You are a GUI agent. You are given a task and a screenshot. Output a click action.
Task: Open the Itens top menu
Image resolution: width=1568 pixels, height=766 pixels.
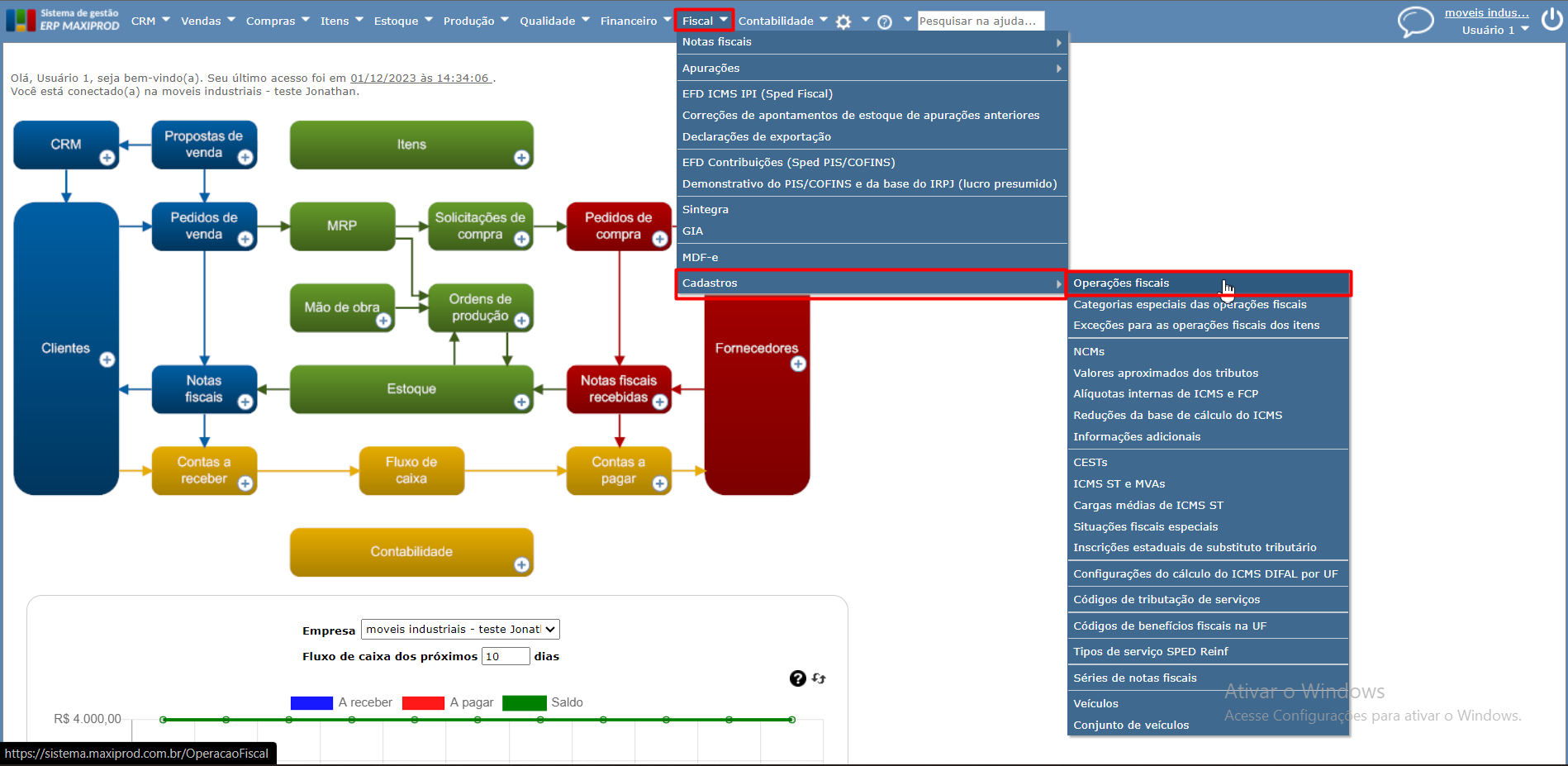tap(342, 21)
